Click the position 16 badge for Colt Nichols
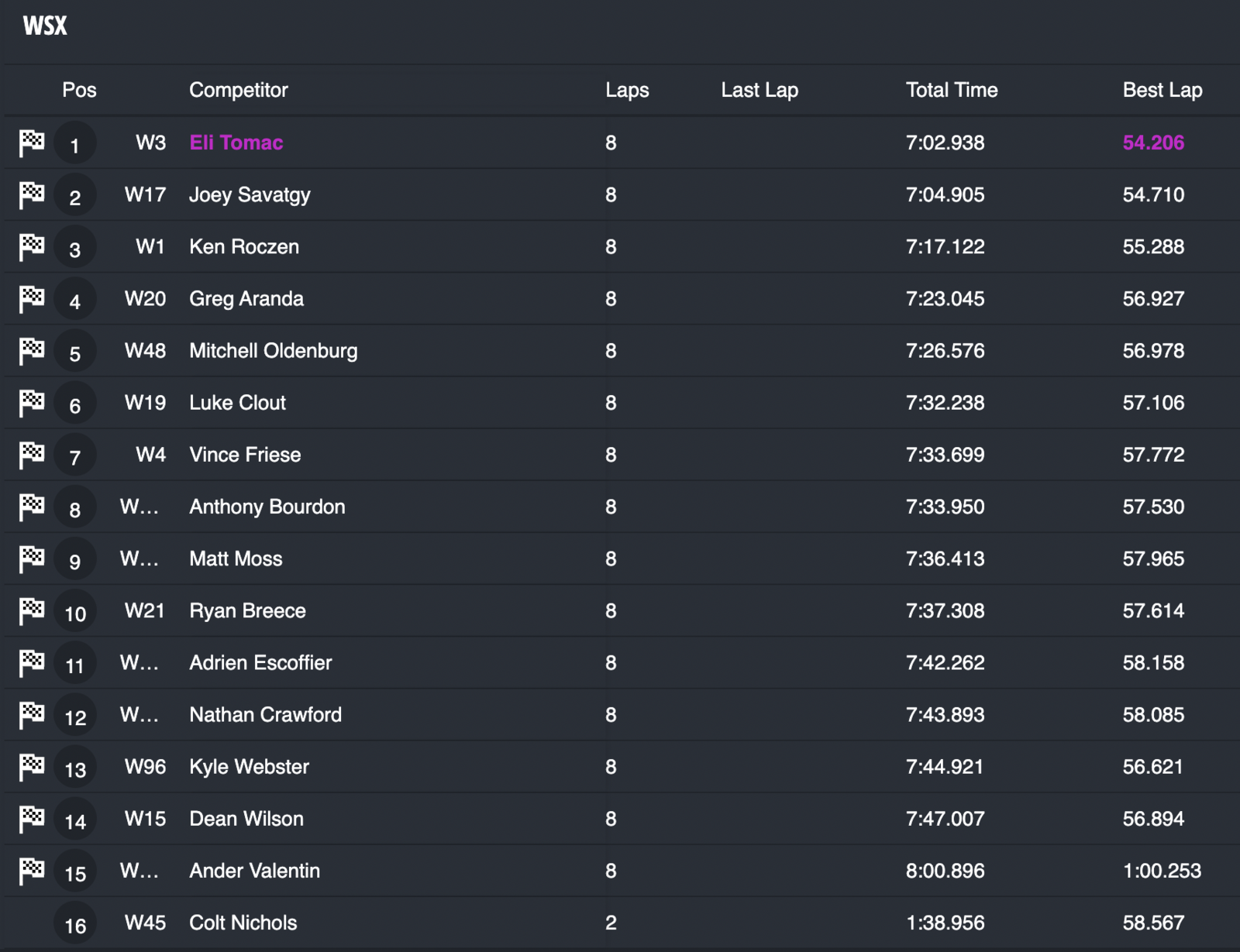This screenshot has height=952, width=1240. coord(75,924)
